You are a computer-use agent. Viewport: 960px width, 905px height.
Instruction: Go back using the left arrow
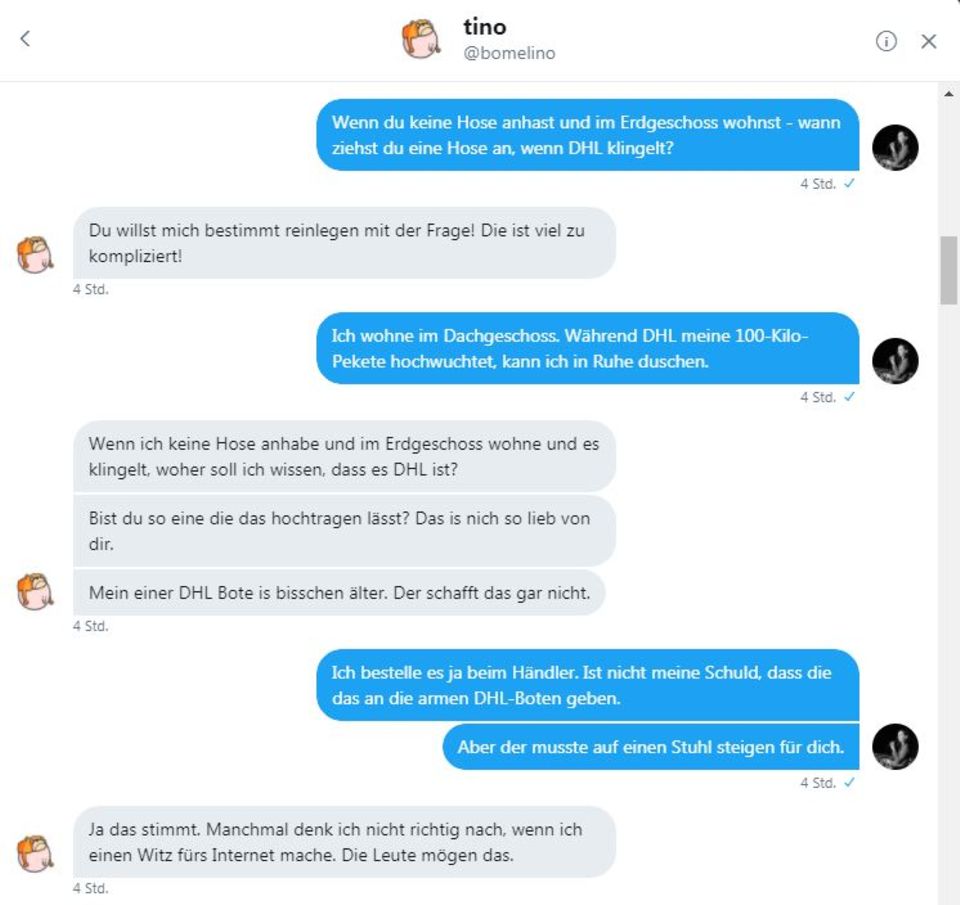coord(25,39)
